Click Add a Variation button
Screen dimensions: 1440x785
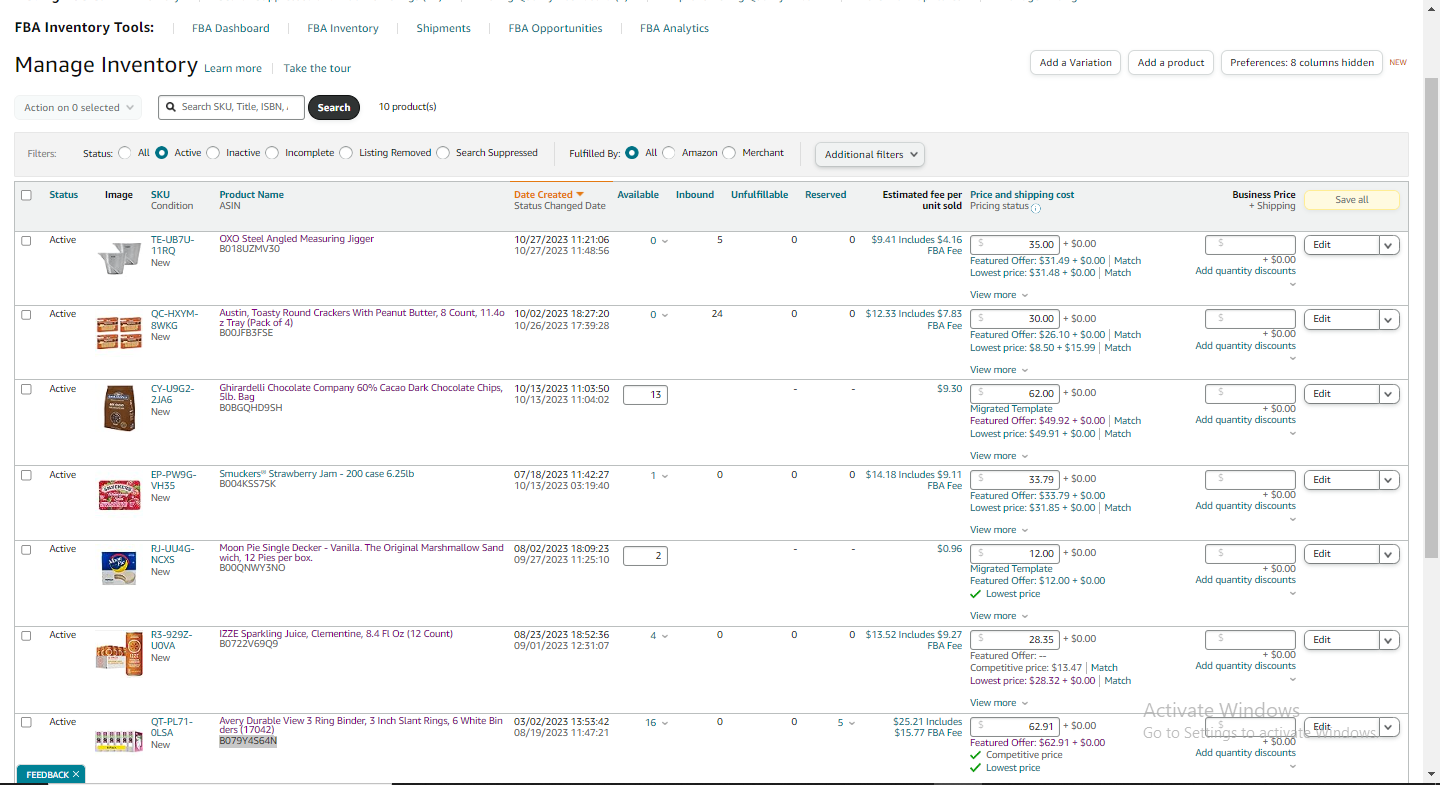coord(1075,63)
